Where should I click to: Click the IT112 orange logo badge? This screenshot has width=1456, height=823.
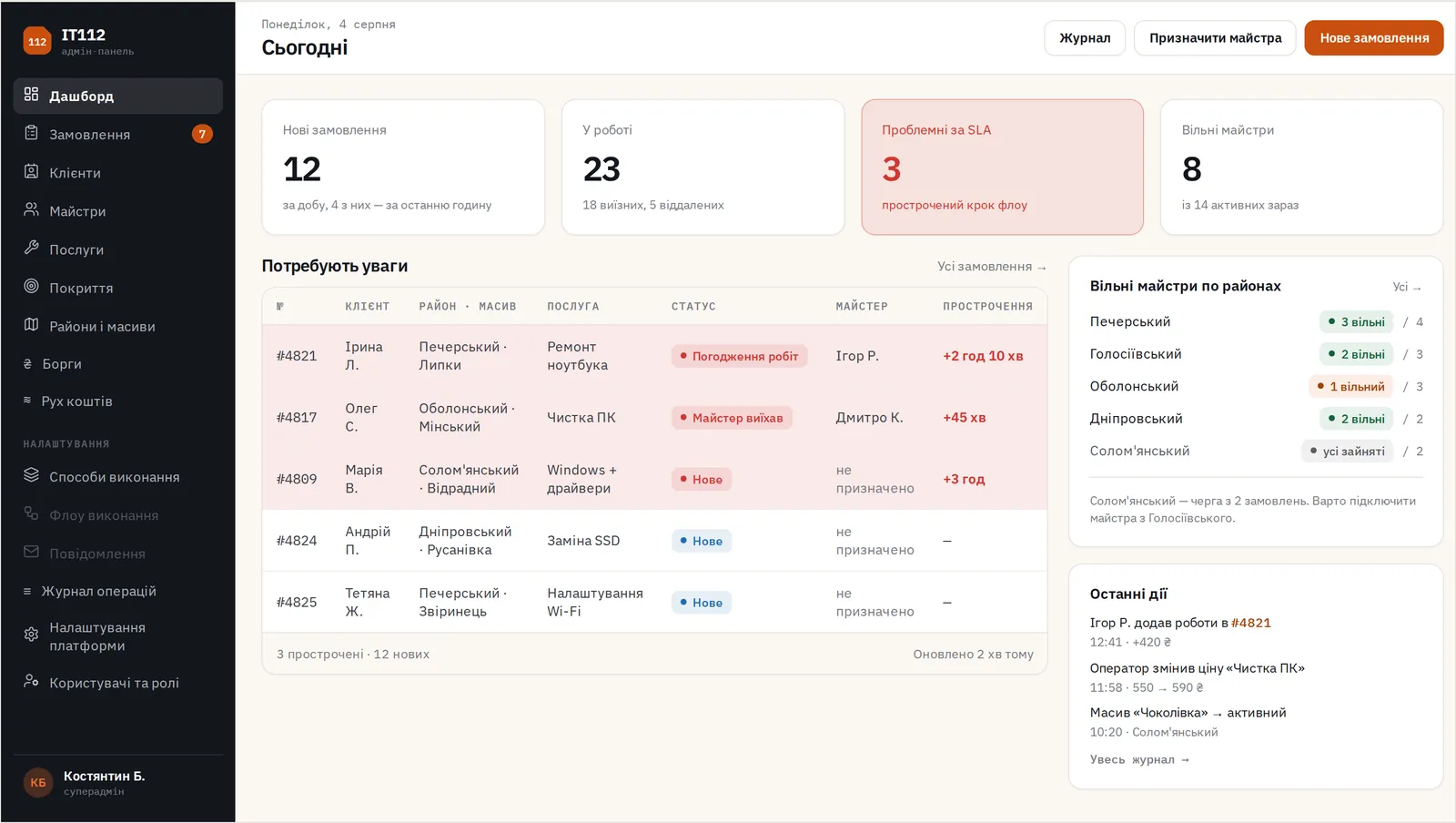[37, 41]
